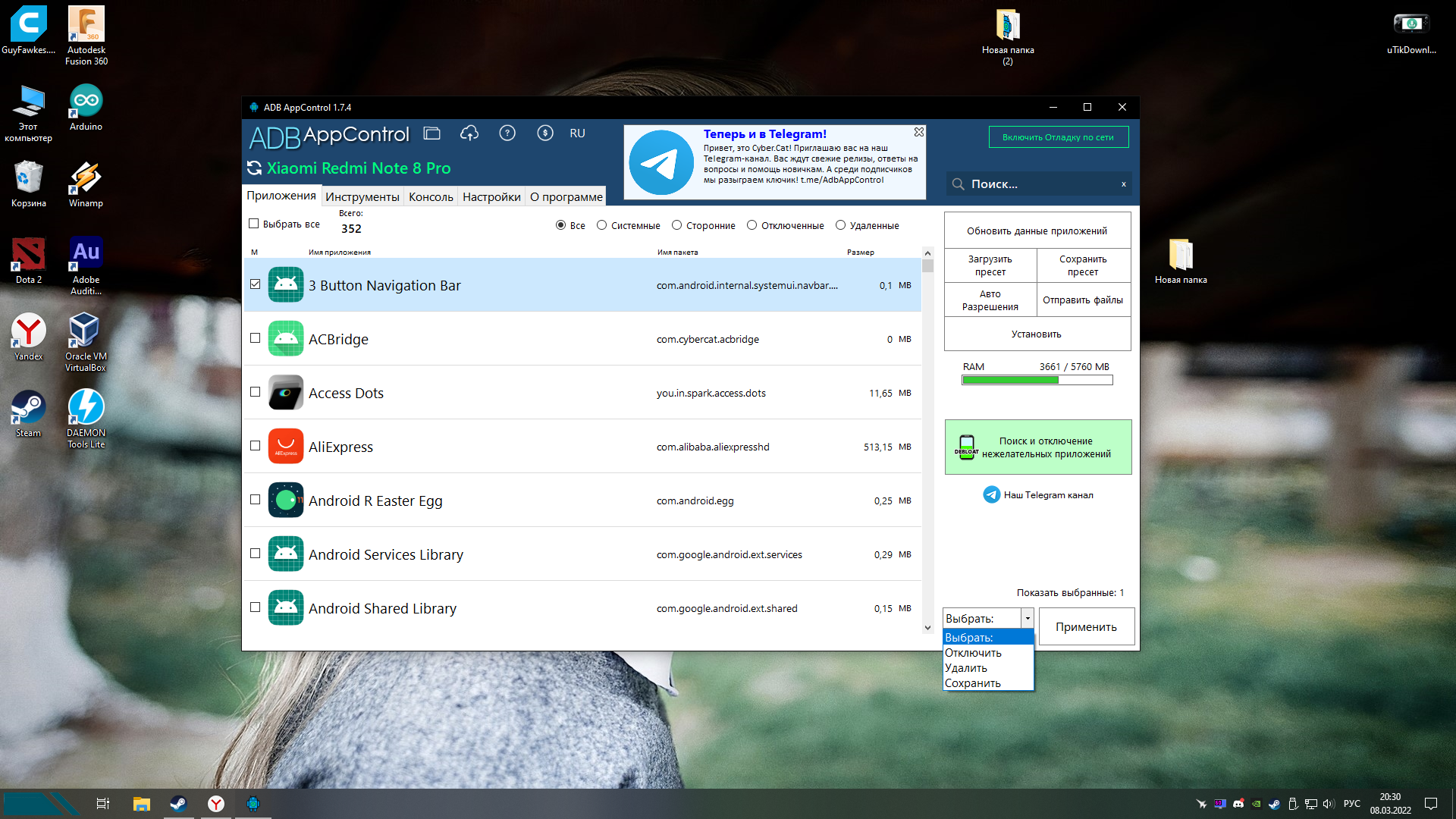The height and width of the screenshot is (819, 1456).
Task: Choose Сохранить from the dropdown list
Action: pyautogui.click(x=988, y=683)
